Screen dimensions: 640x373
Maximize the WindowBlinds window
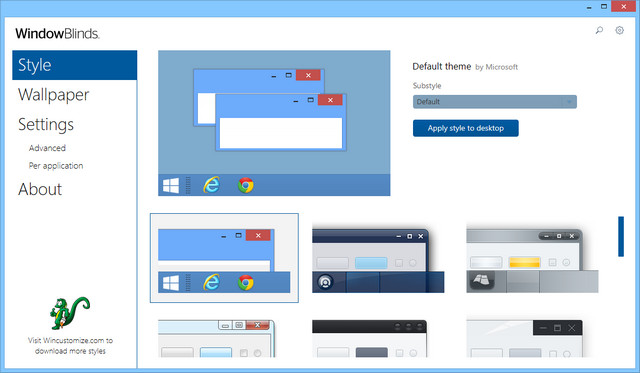[604, 7]
